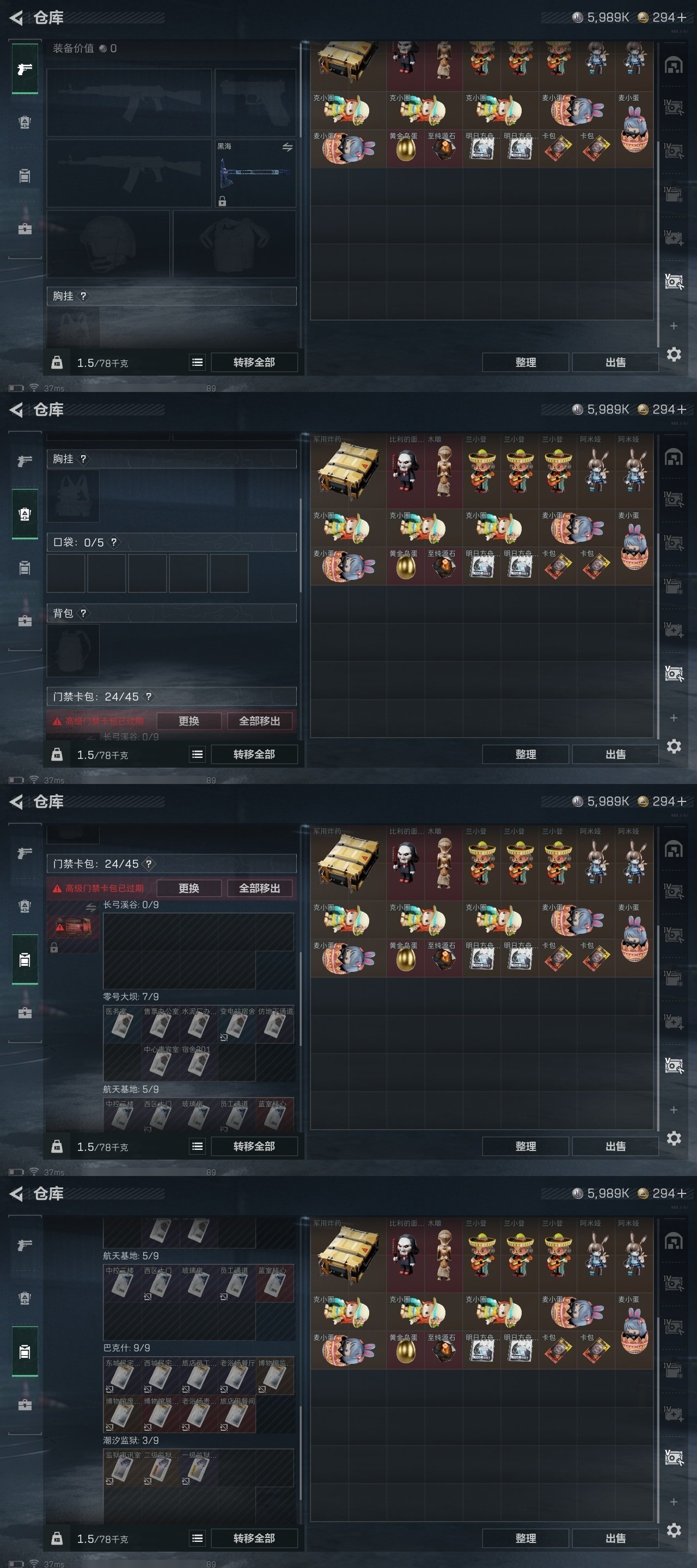
Task: Select the 变电站宿舍 keycard
Action: pos(237,1024)
